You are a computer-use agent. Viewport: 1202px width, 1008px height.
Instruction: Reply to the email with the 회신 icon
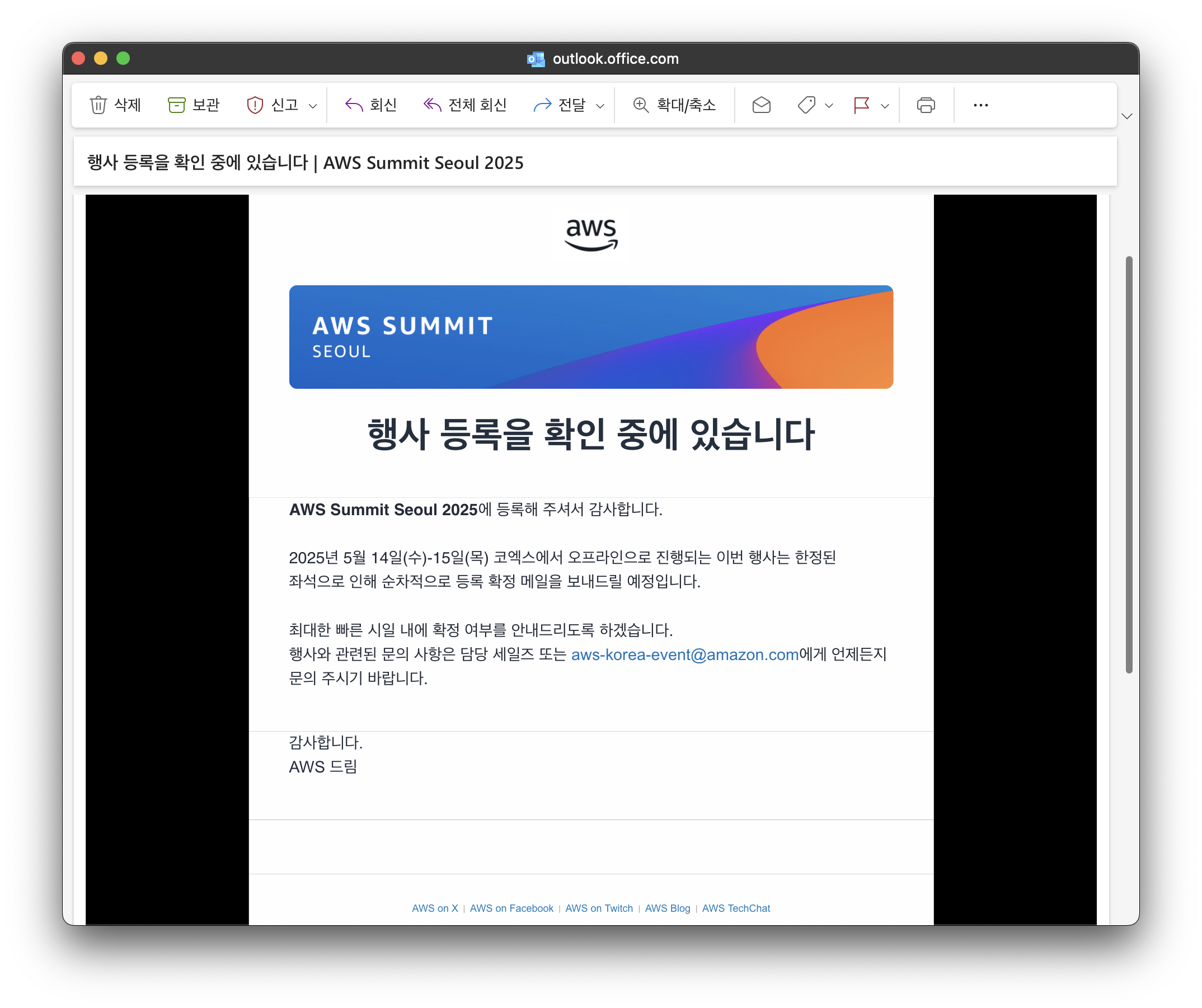pos(355,105)
